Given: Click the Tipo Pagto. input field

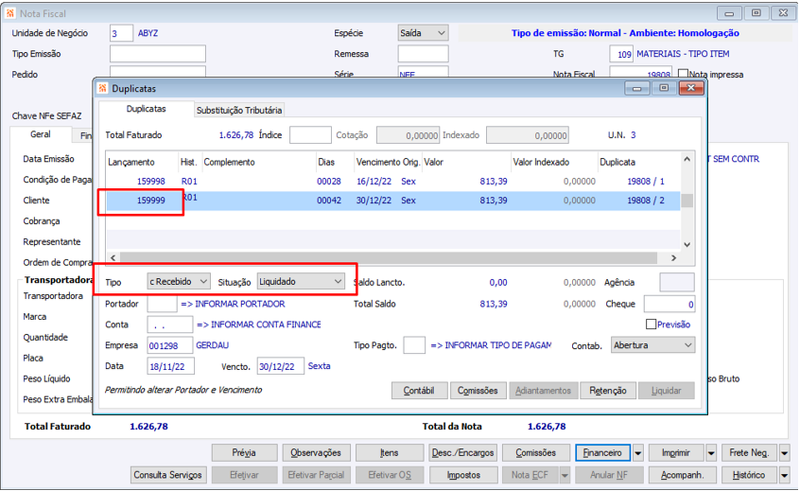Looking at the screenshot, I should [414, 345].
